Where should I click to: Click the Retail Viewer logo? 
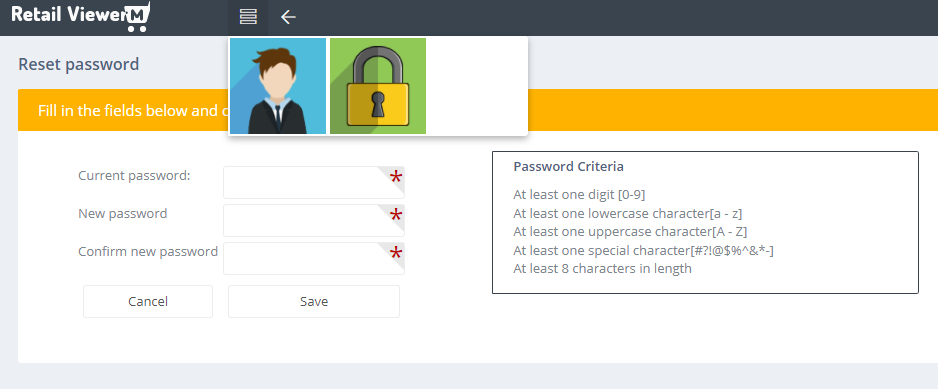coord(81,16)
